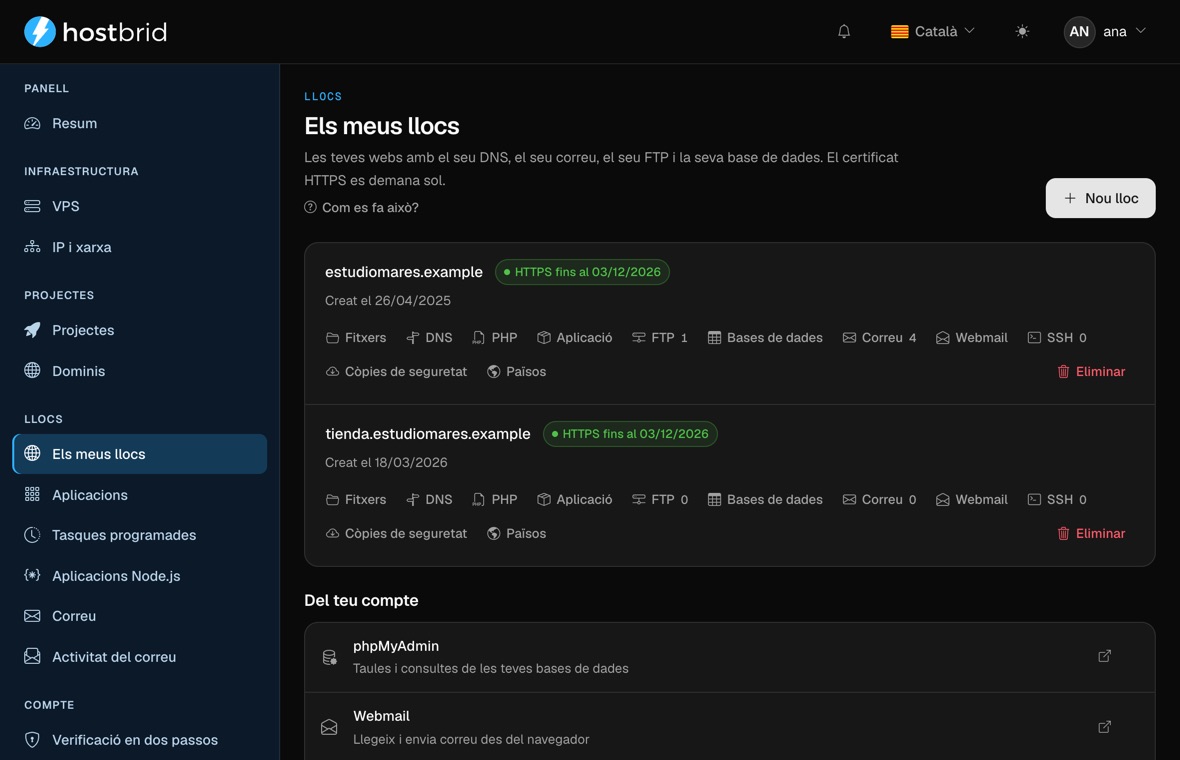Open the notifications bell
1180x760 pixels.
click(x=844, y=32)
